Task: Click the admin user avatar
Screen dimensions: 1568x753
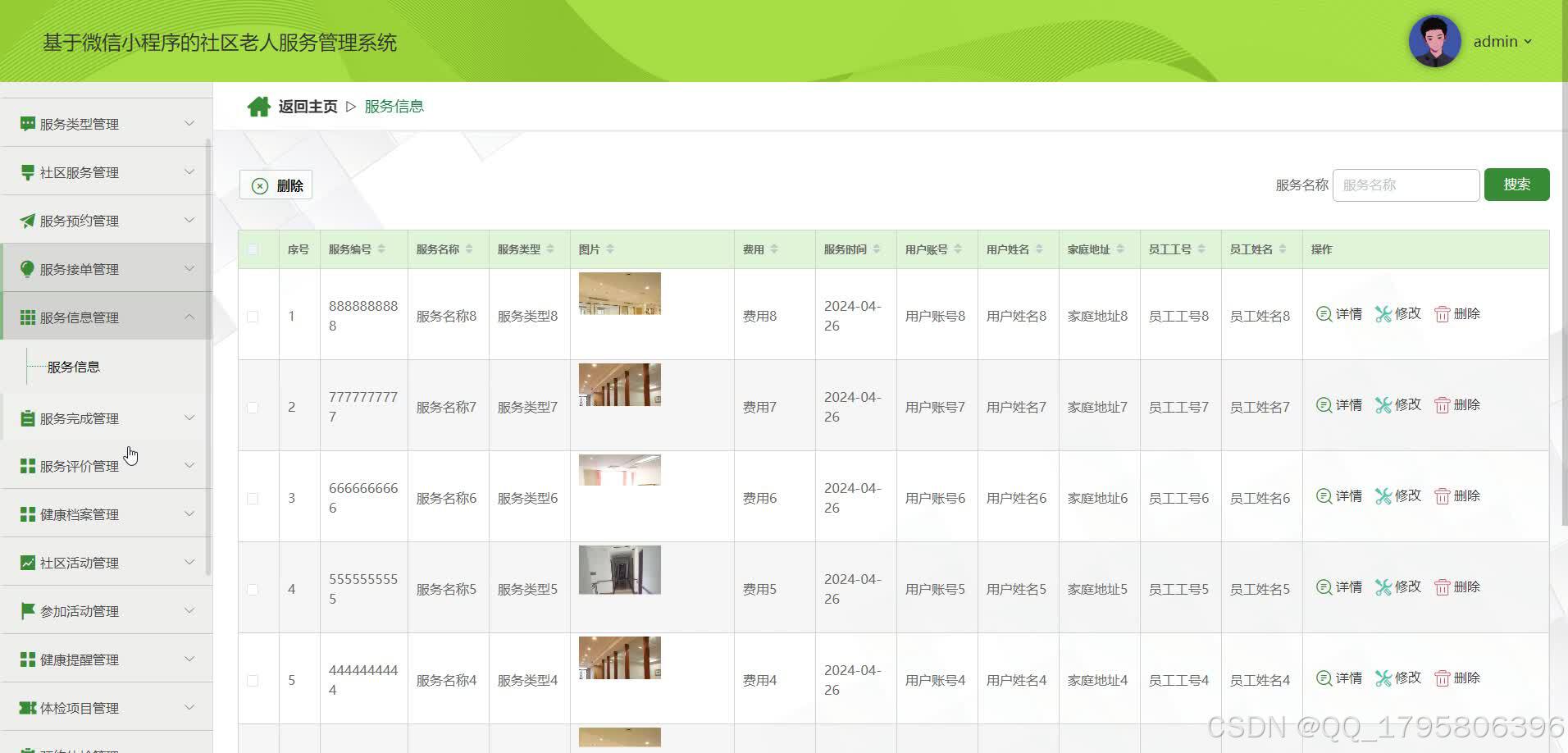Action: tap(1434, 41)
